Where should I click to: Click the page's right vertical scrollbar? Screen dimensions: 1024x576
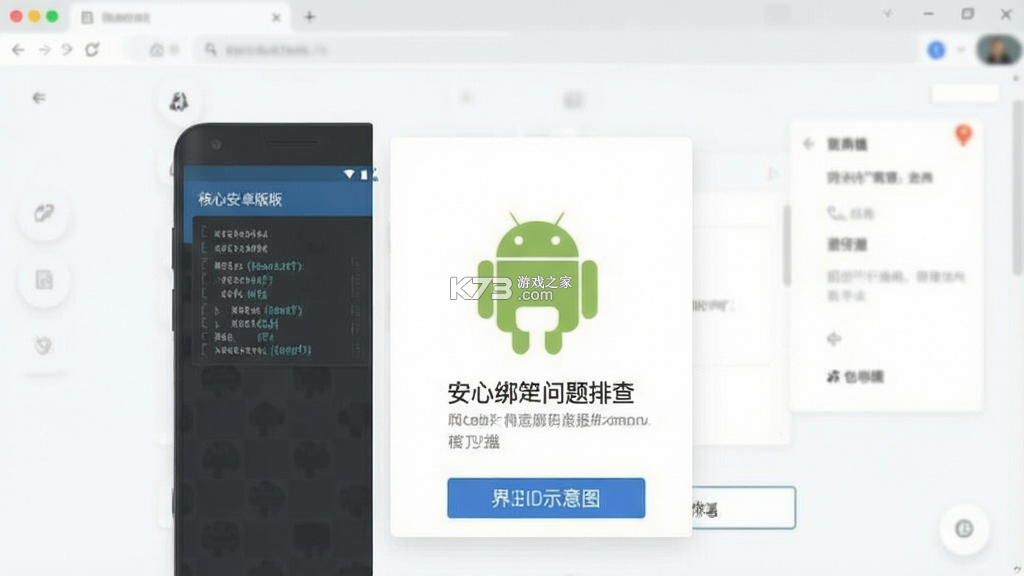point(1017,188)
